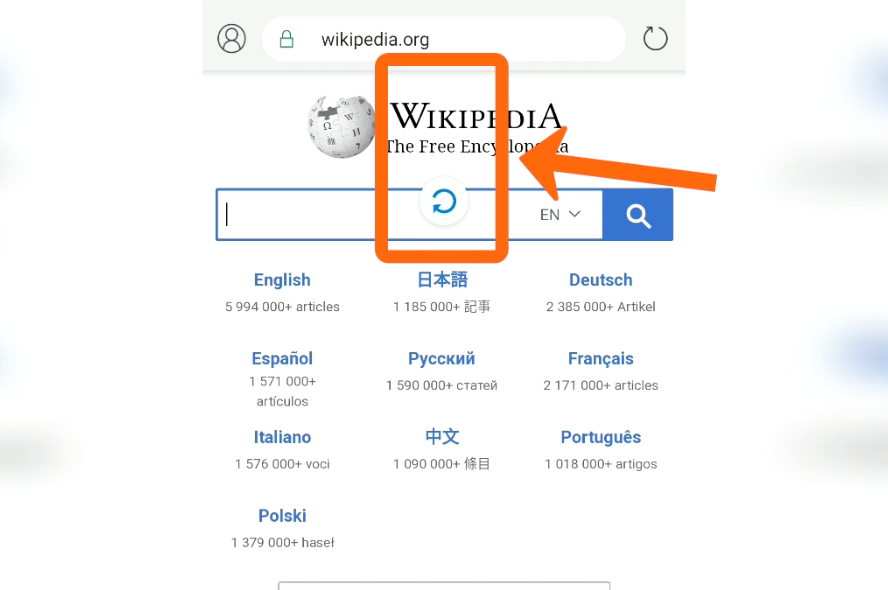Click the Wikipedia globe logo
Viewport: 888px width, 590px height.
[x=341, y=126]
